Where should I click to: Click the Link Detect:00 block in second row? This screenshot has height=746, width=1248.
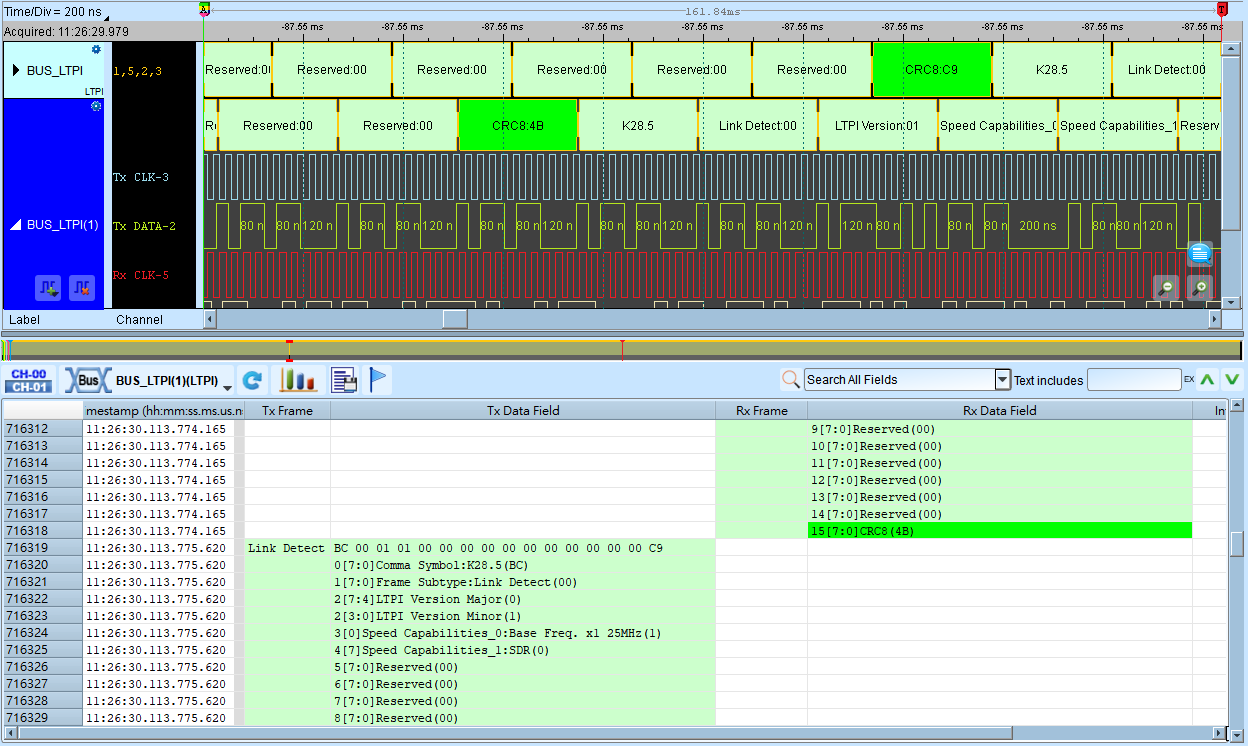tap(758, 125)
